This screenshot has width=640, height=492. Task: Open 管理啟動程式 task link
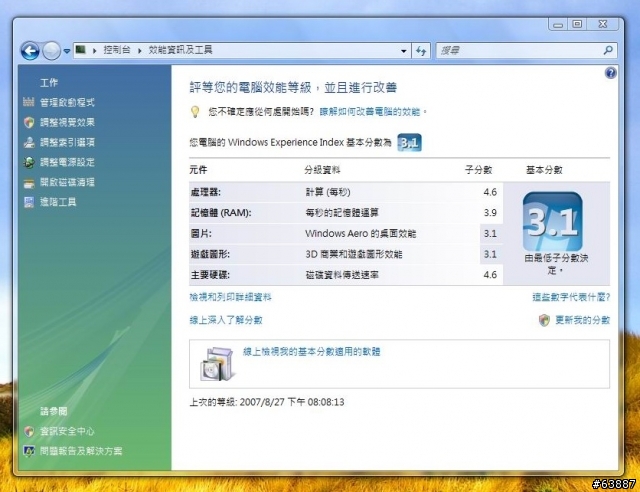67,102
